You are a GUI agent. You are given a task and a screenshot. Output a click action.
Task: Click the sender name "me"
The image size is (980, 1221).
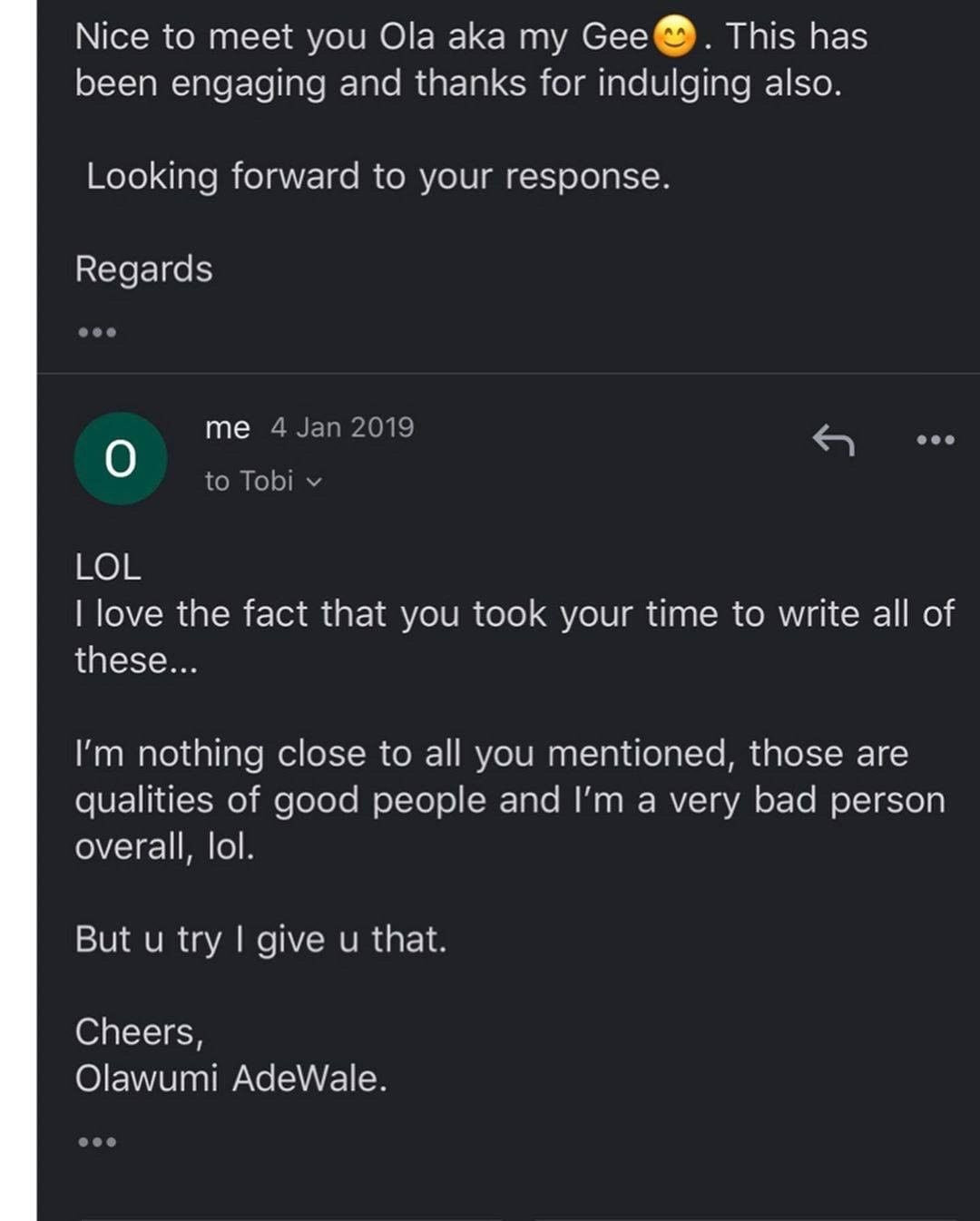tap(228, 427)
